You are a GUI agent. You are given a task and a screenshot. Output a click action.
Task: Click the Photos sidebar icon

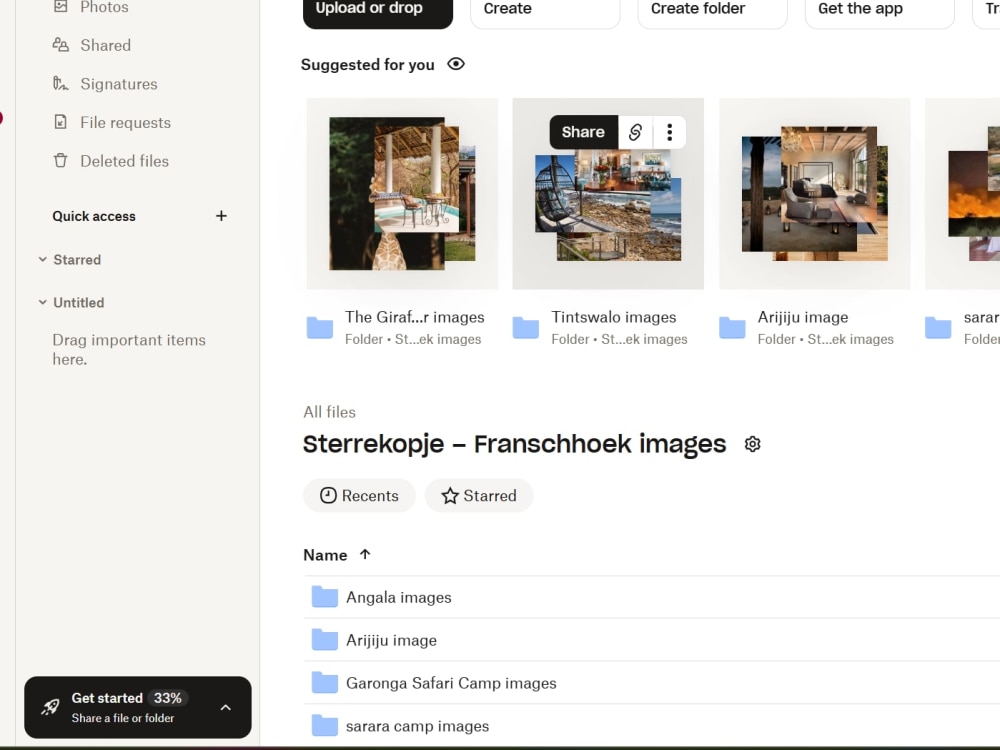click(61, 7)
